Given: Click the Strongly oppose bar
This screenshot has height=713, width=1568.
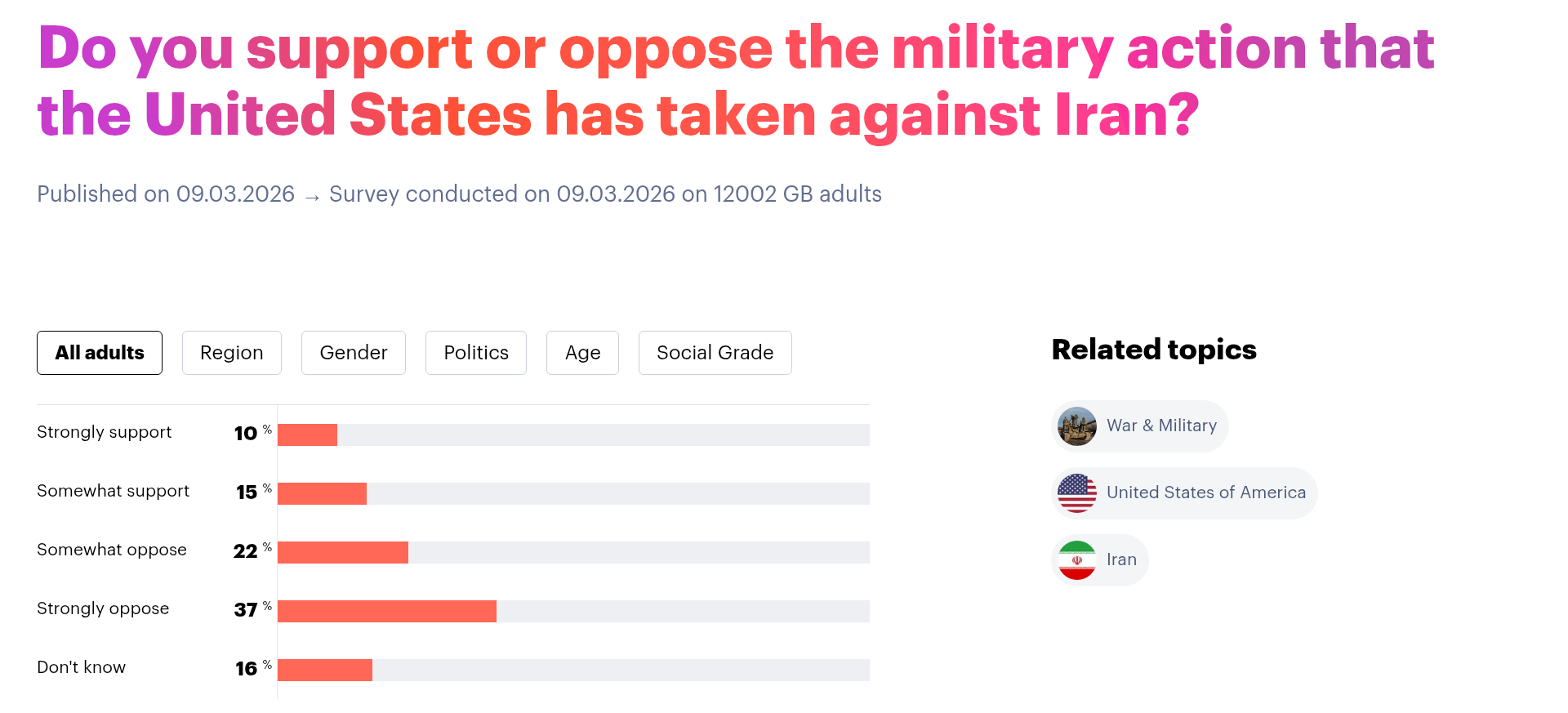Looking at the screenshot, I should coord(386,610).
